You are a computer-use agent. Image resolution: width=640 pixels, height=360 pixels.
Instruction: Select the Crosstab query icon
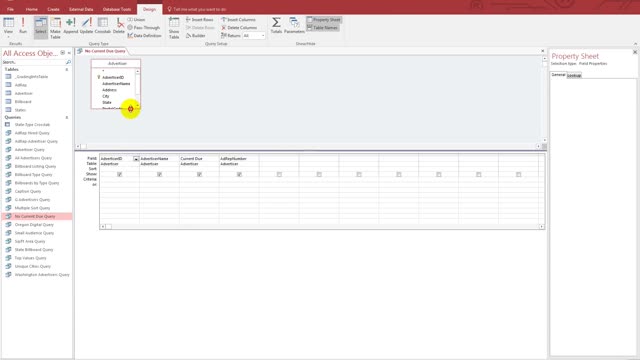(103, 25)
